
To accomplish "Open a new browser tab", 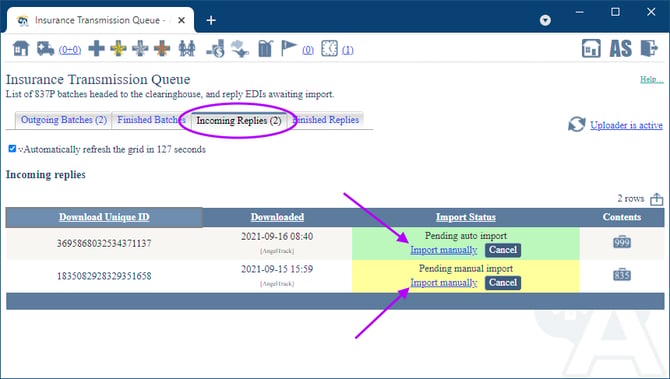I will 211,20.
